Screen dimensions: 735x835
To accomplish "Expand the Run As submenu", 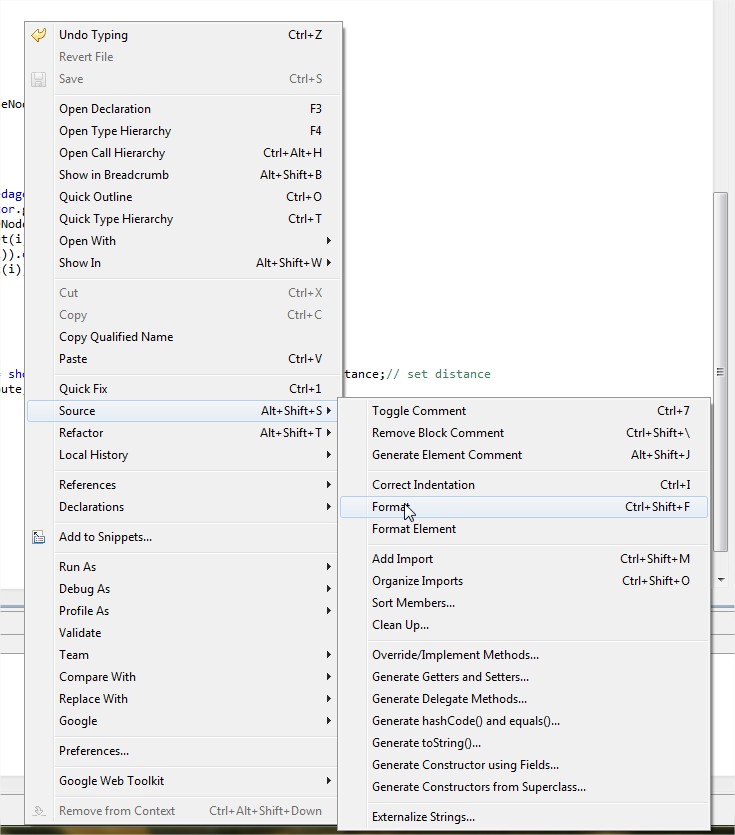I will [x=183, y=567].
